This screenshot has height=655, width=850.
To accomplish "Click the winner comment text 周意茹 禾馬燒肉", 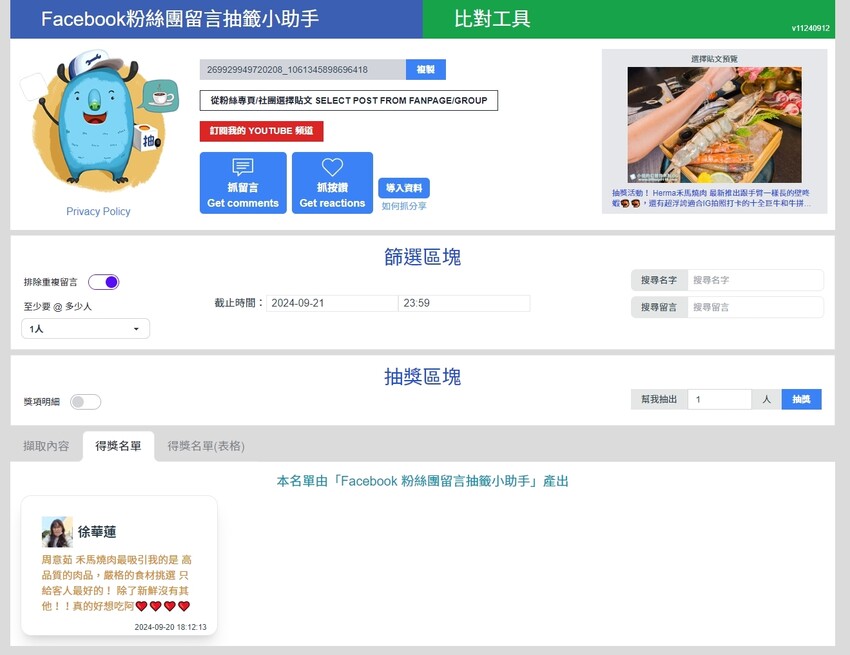I will (117, 582).
